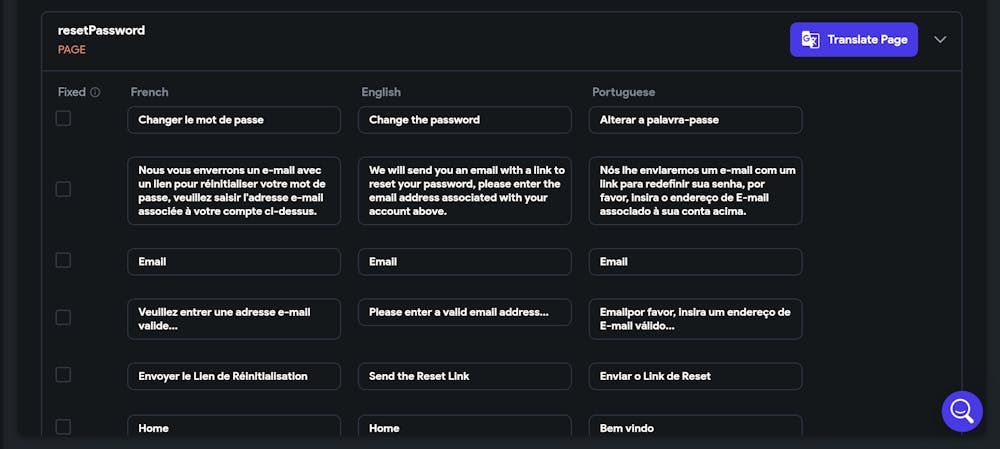Select Portuguese field 'Alterar a palavra-passe'
This screenshot has width=1000, height=449.
(x=696, y=120)
